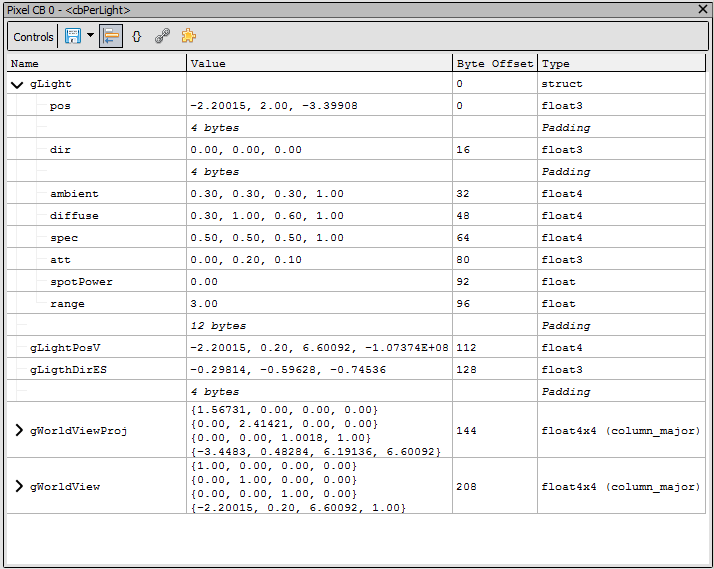
Task: Click the Type column header
Action: point(622,63)
